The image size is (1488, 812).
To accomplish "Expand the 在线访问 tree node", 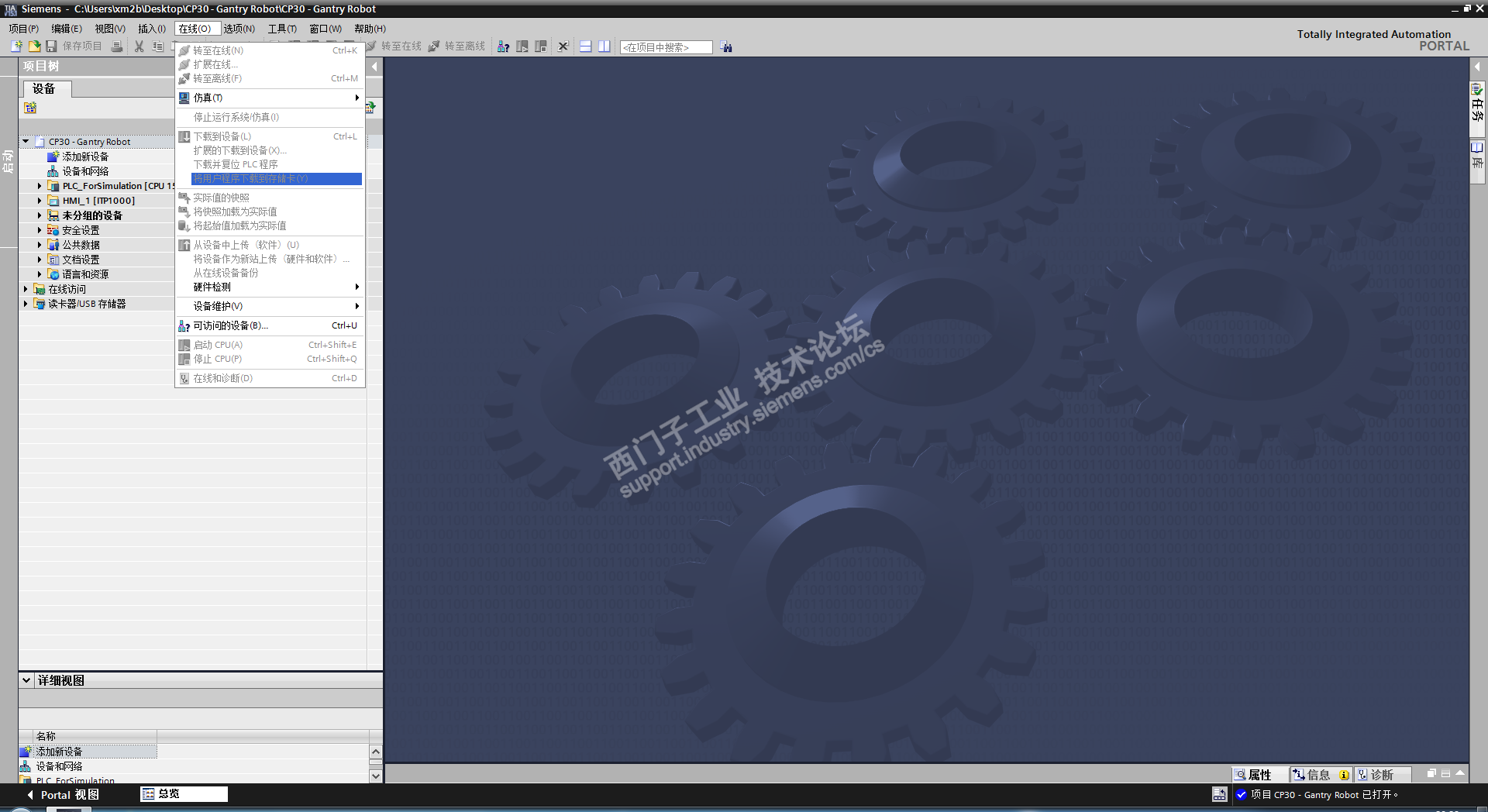I will click(26, 289).
